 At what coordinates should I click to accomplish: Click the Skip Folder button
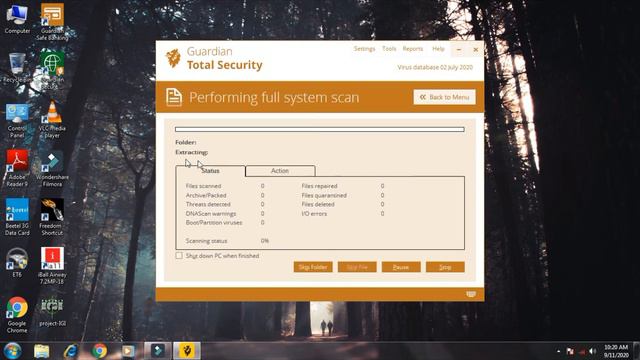tap(313, 267)
